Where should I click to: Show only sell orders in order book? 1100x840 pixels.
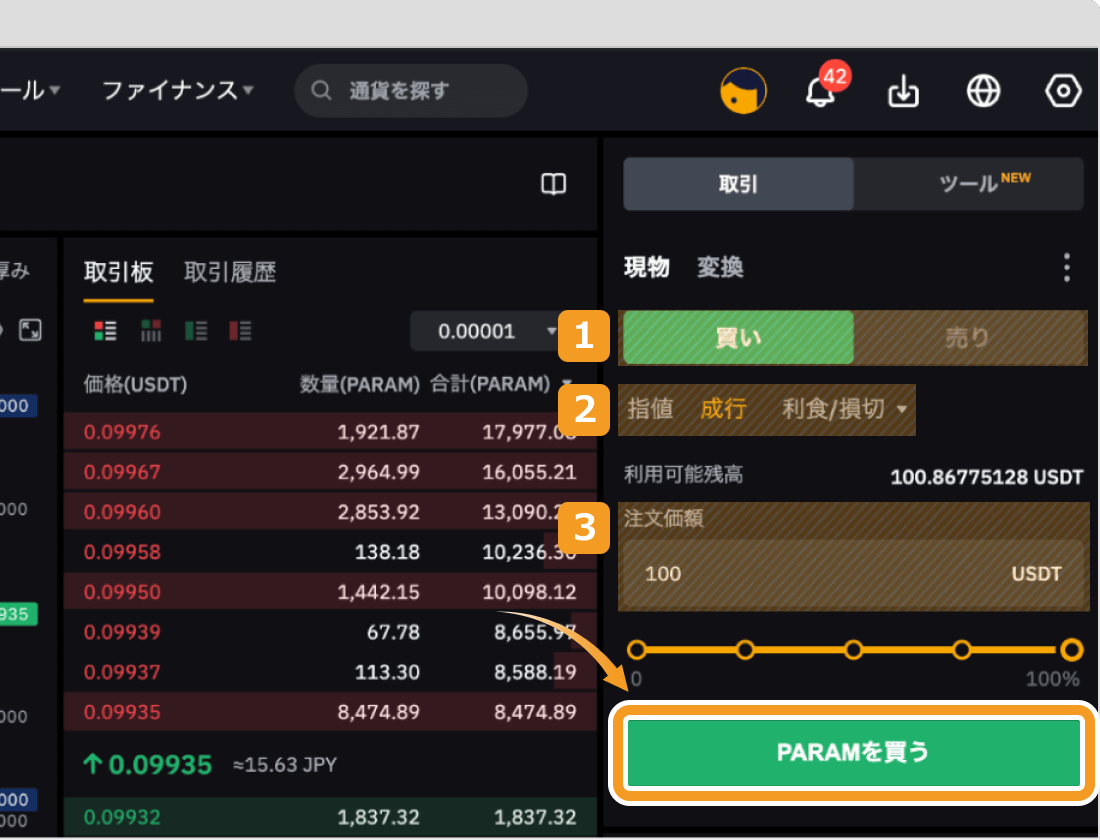pyautogui.click(x=241, y=330)
